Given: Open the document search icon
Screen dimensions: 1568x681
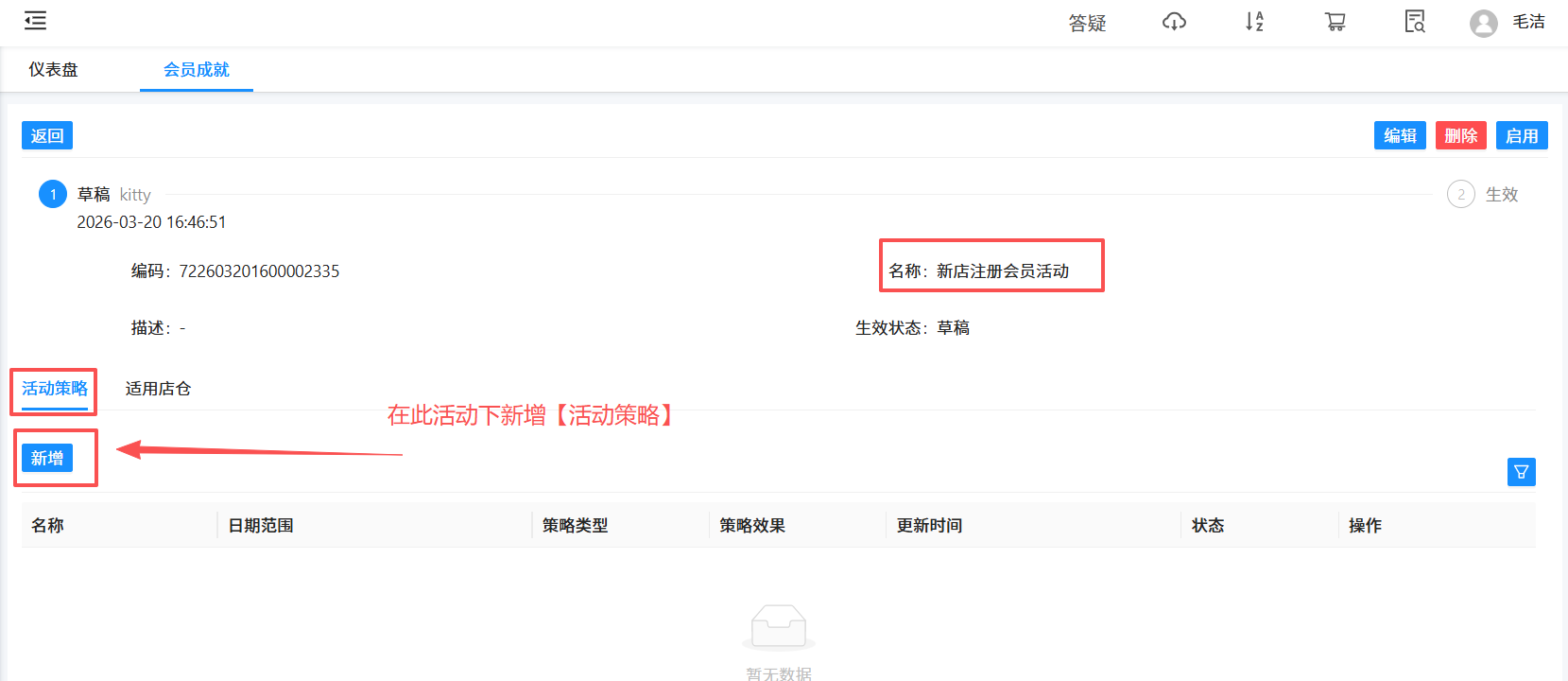Looking at the screenshot, I should coord(1415,22).
